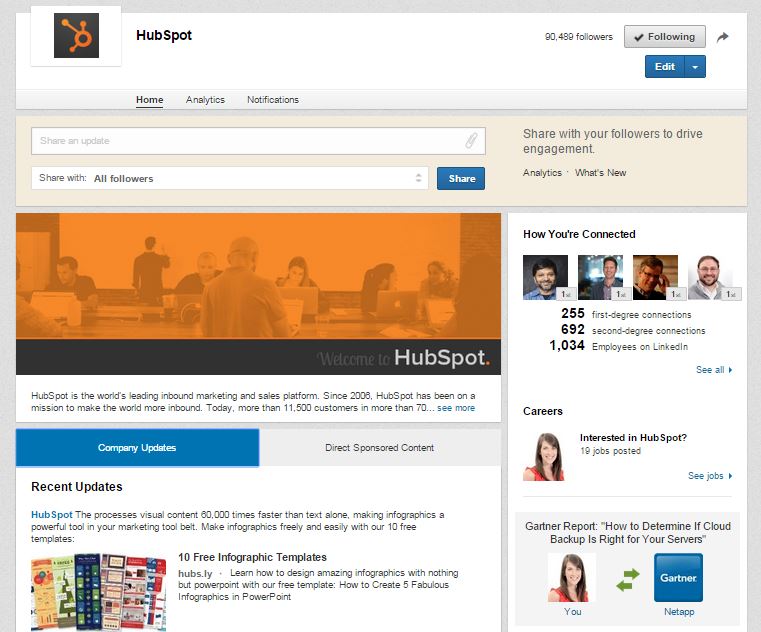Click the green swap arrows icon

(x=628, y=580)
